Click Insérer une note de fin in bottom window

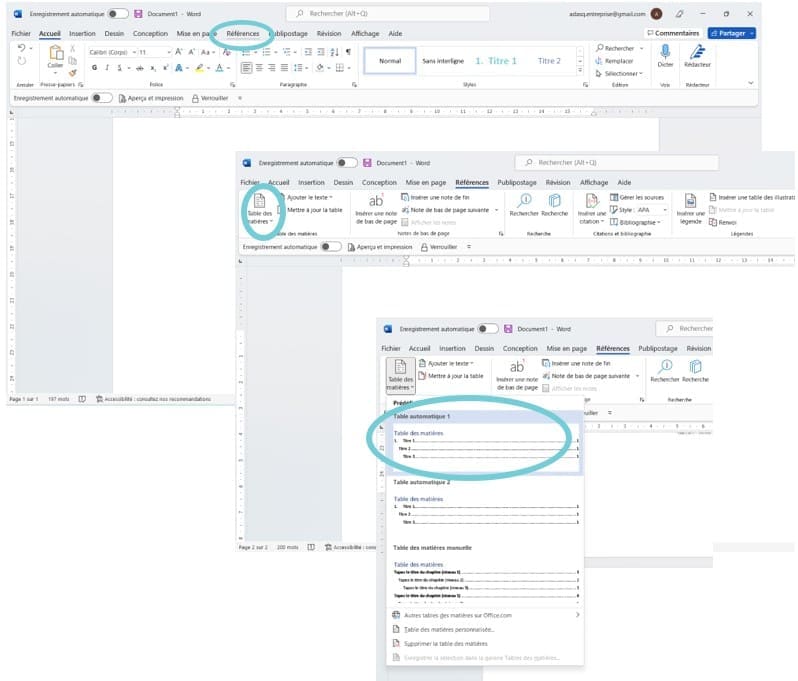[x=576, y=363]
